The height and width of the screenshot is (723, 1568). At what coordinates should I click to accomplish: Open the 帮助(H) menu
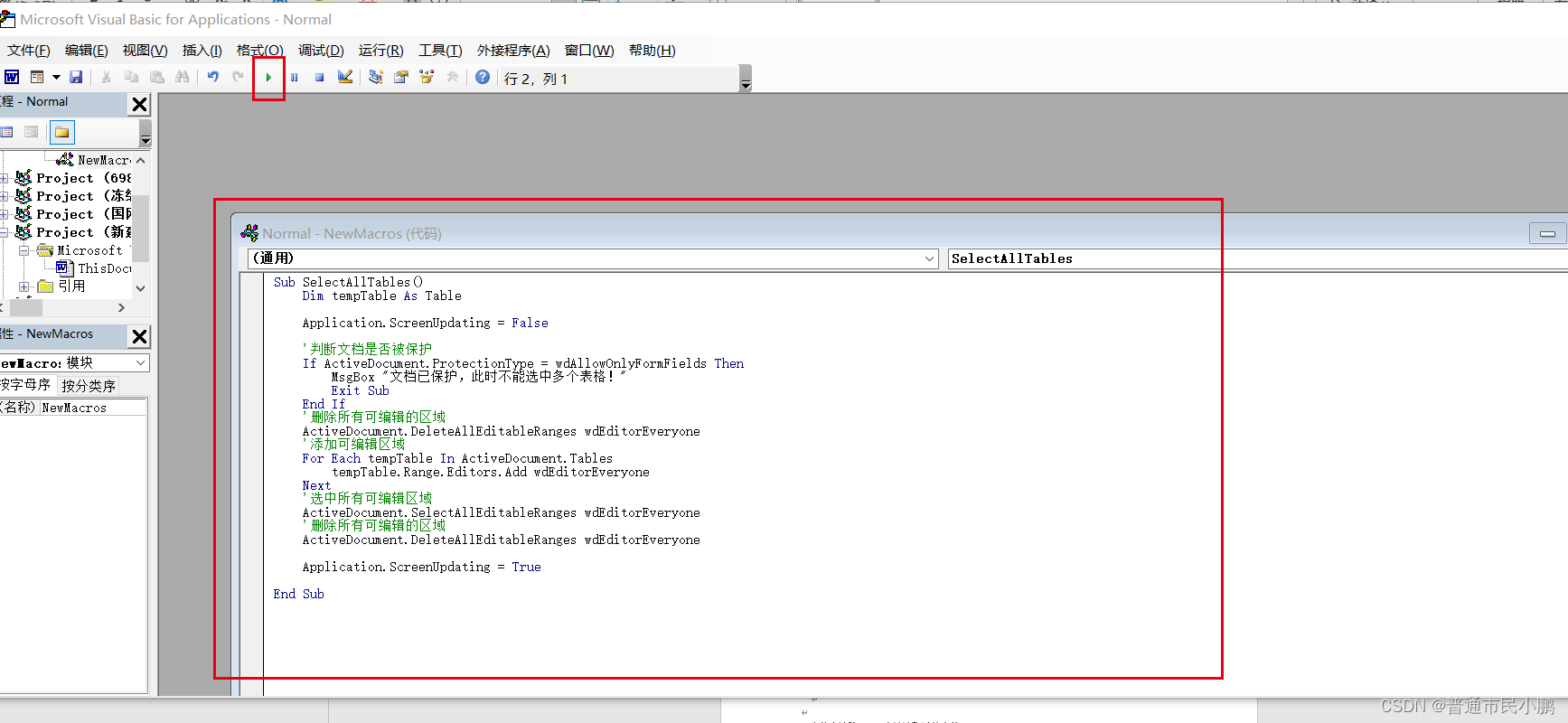(653, 51)
